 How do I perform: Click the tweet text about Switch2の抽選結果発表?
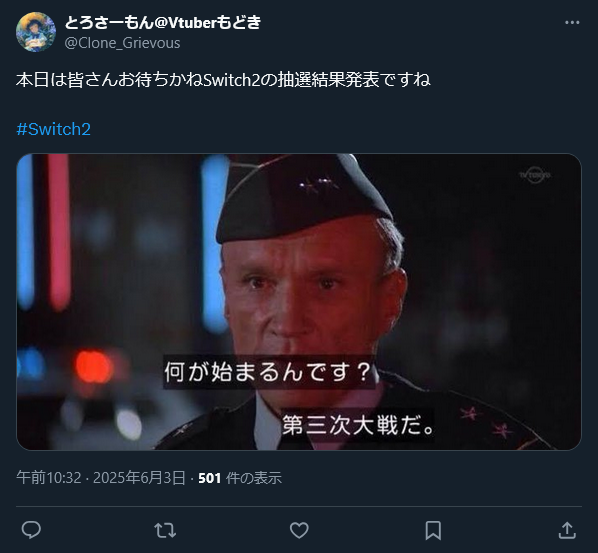[223, 80]
